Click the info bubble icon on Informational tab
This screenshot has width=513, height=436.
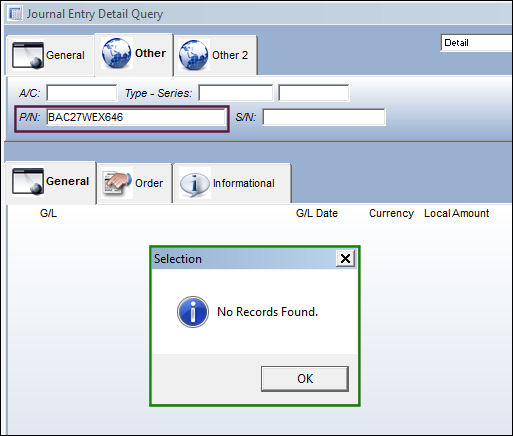[x=195, y=183]
